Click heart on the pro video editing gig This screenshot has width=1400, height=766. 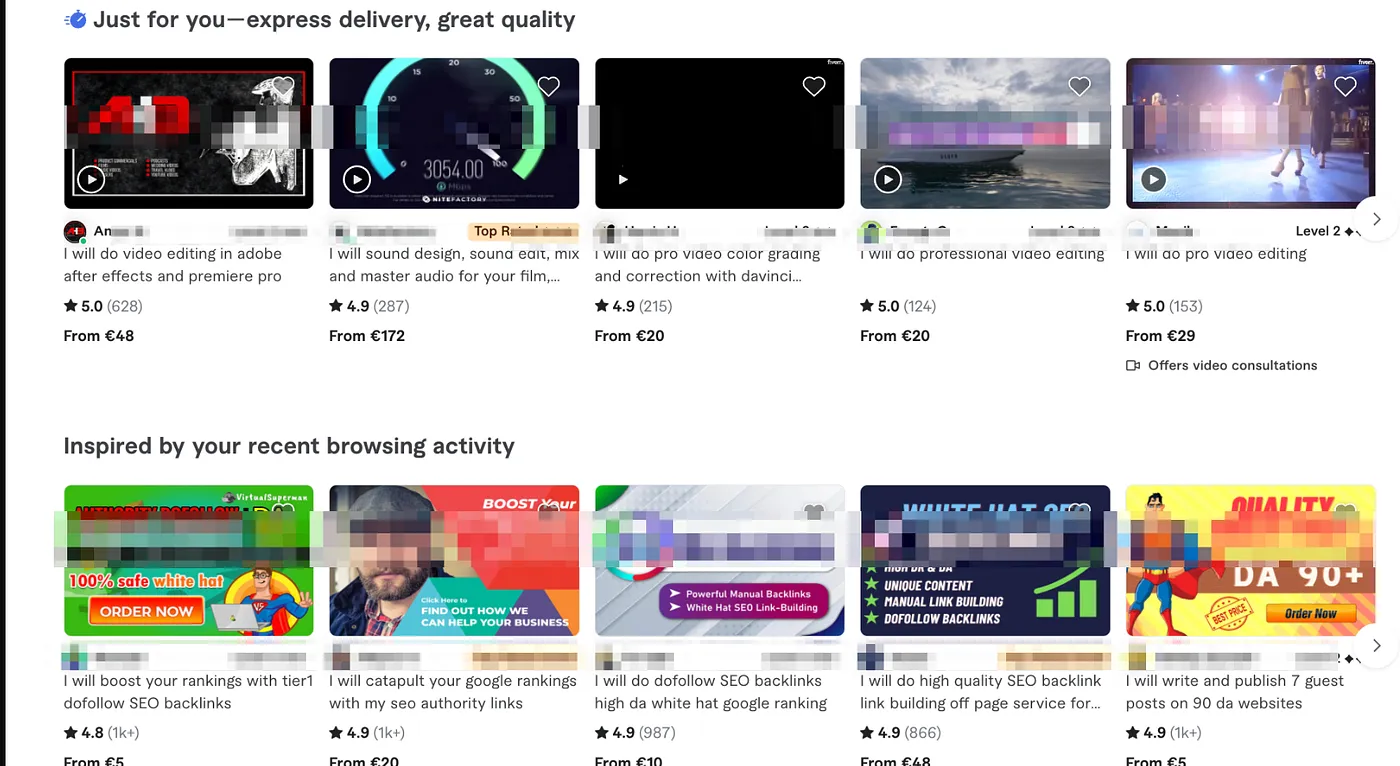pyautogui.click(x=1345, y=86)
